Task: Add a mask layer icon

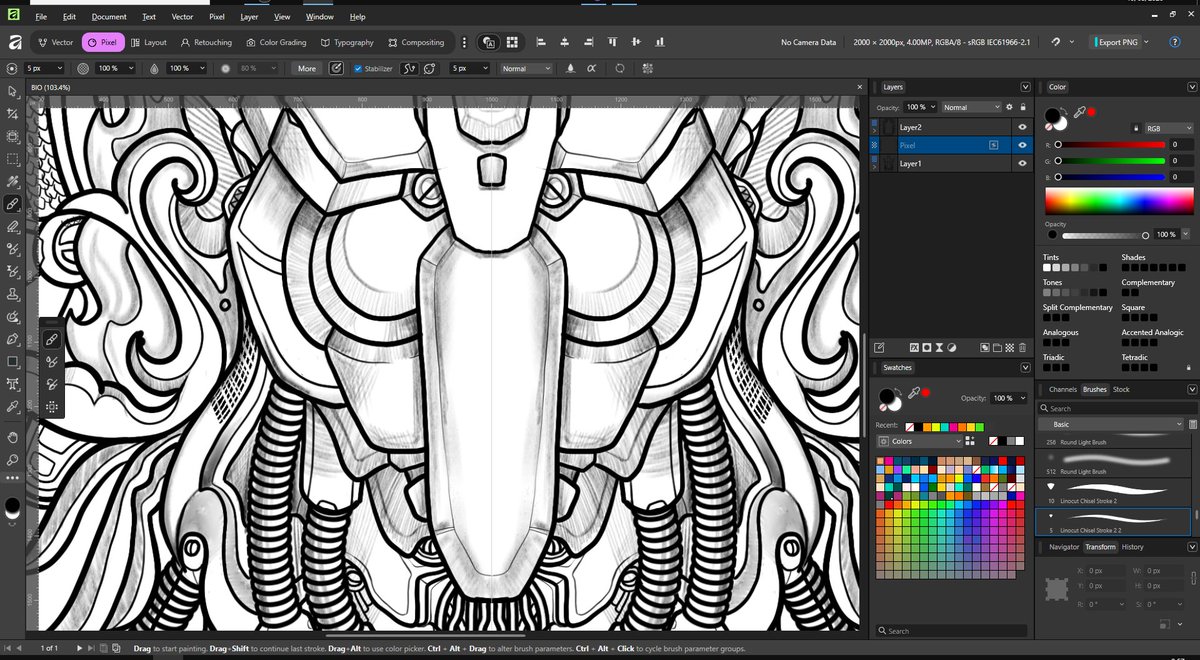Action: pos(927,348)
